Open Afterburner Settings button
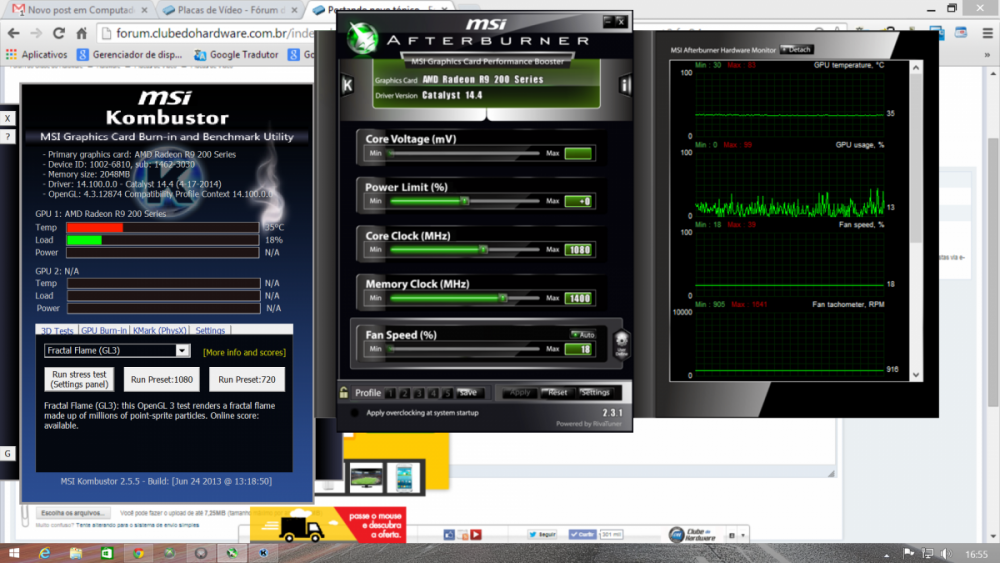 click(595, 392)
